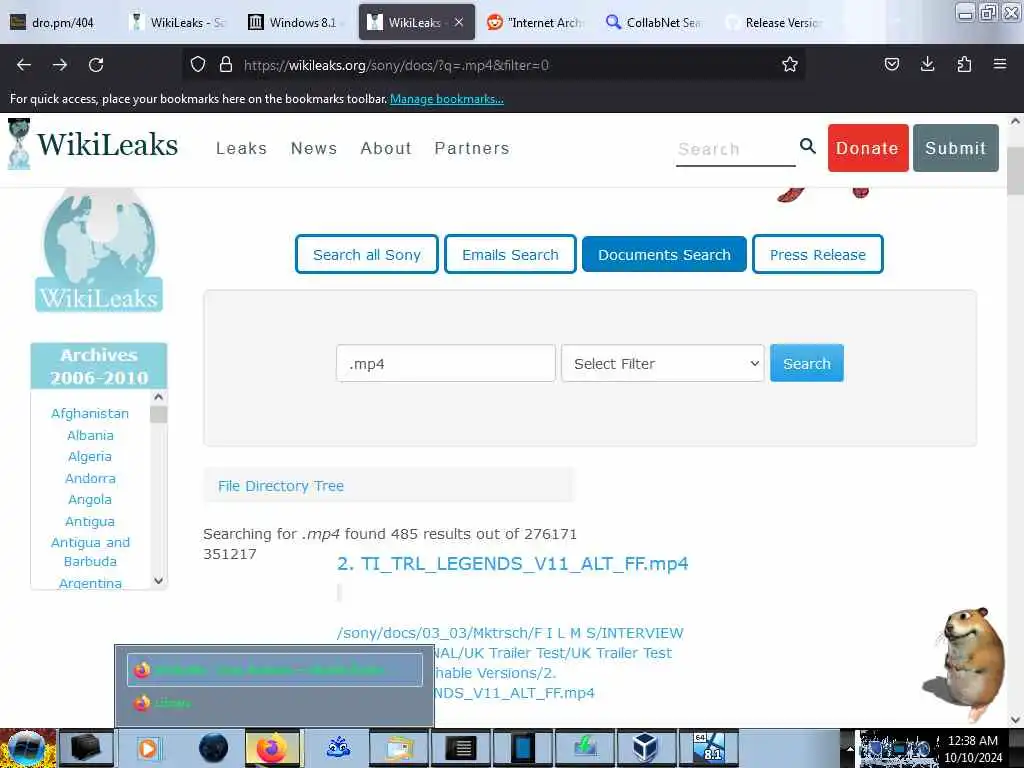Image resolution: width=1024 pixels, height=768 pixels.
Task: Select the Emails Search button
Action: (510, 254)
